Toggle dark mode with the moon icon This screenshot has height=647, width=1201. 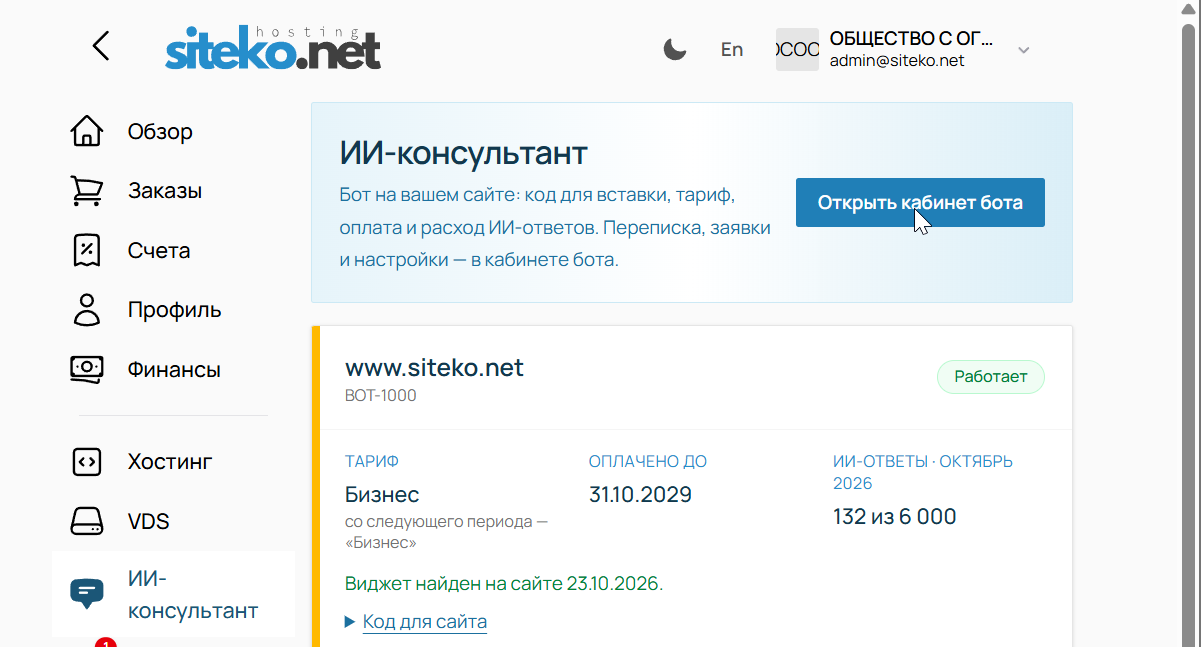pyautogui.click(x=675, y=49)
